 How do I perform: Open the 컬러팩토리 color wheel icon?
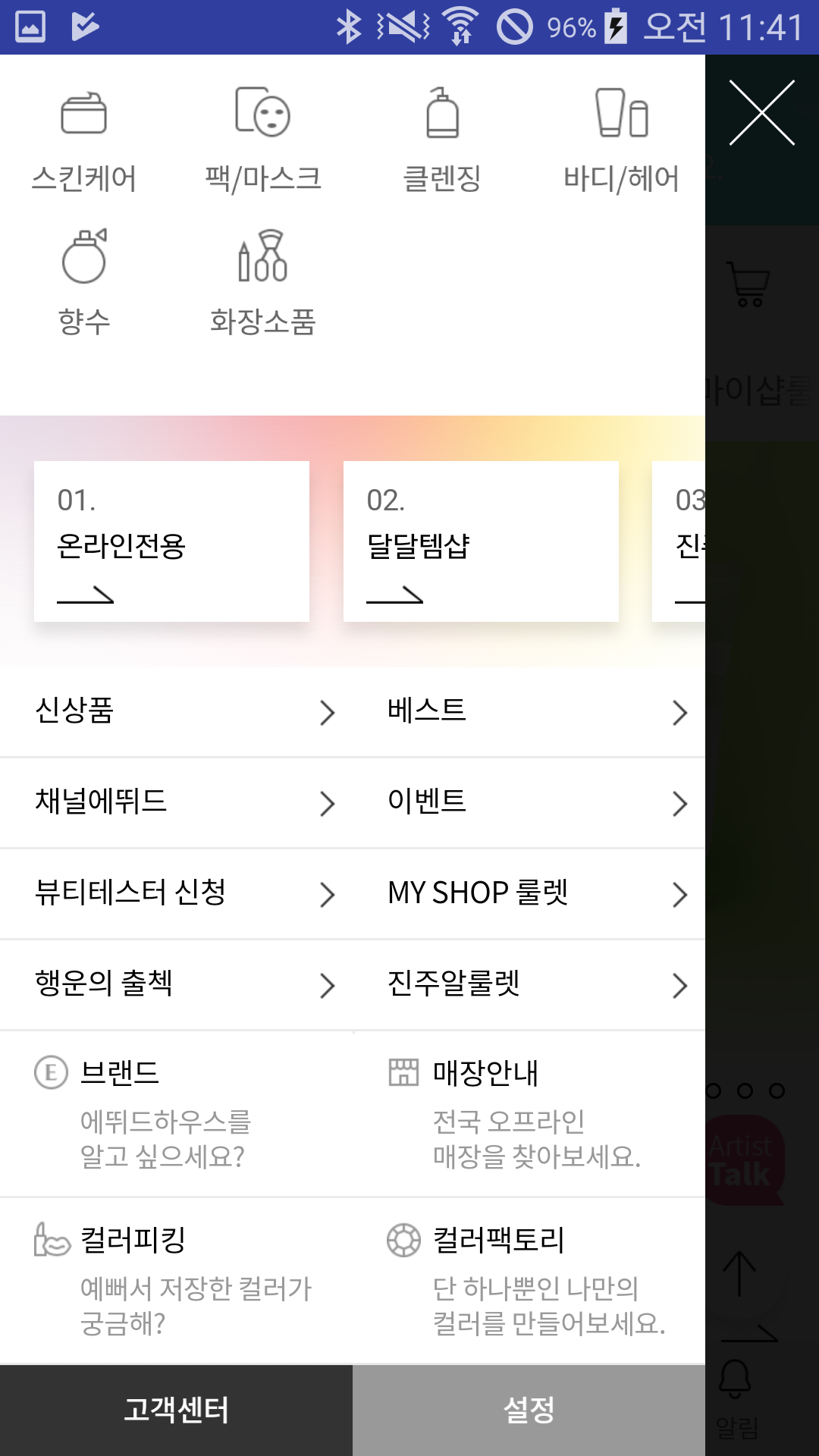[403, 1240]
